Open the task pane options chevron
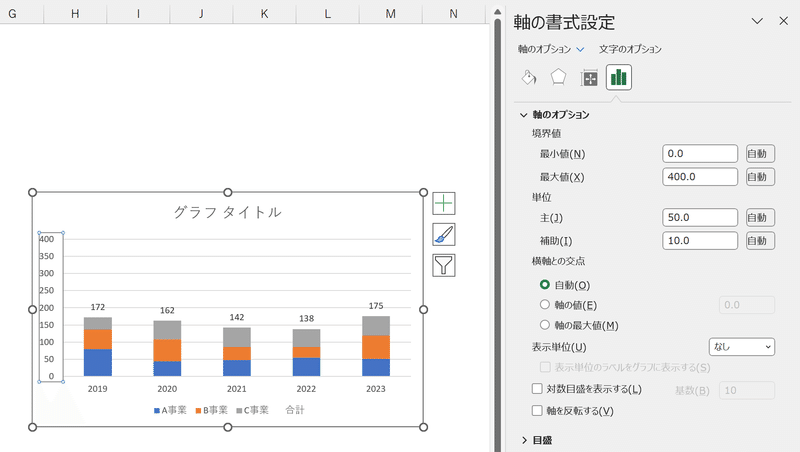 757,21
